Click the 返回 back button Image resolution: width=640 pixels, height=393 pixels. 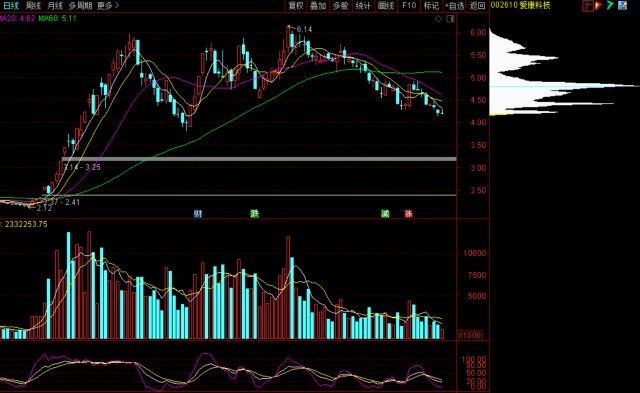click(477, 6)
